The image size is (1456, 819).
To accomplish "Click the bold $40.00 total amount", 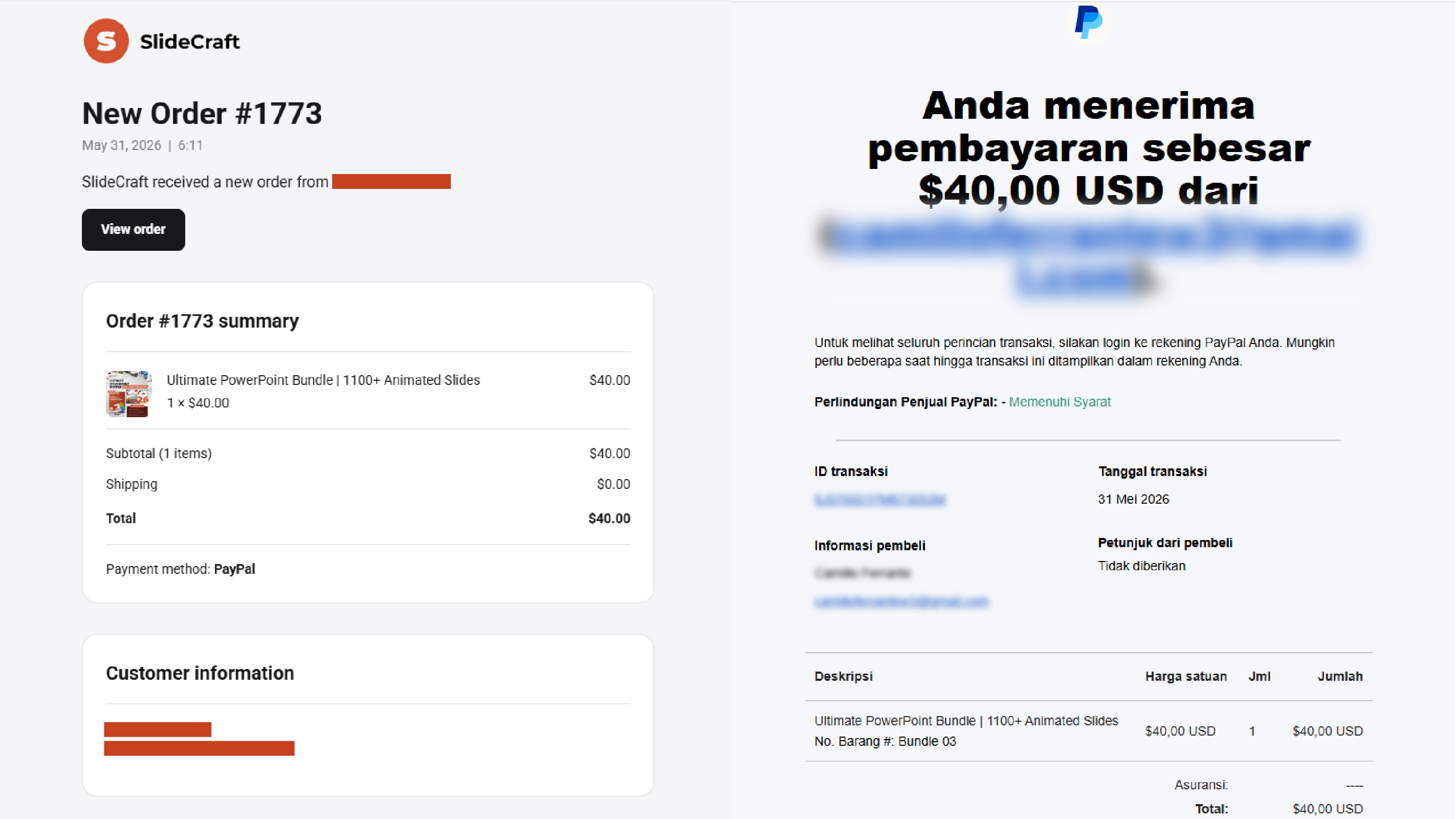I will point(609,519).
